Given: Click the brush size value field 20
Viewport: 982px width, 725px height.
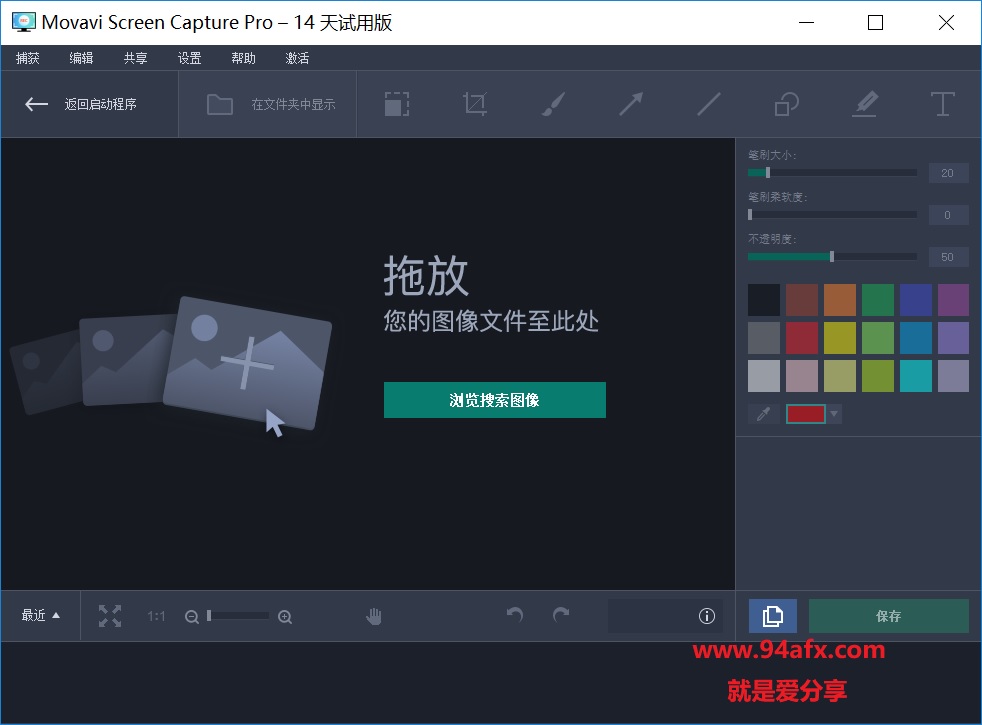Looking at the screenshot, I should [x=948, y=173].
